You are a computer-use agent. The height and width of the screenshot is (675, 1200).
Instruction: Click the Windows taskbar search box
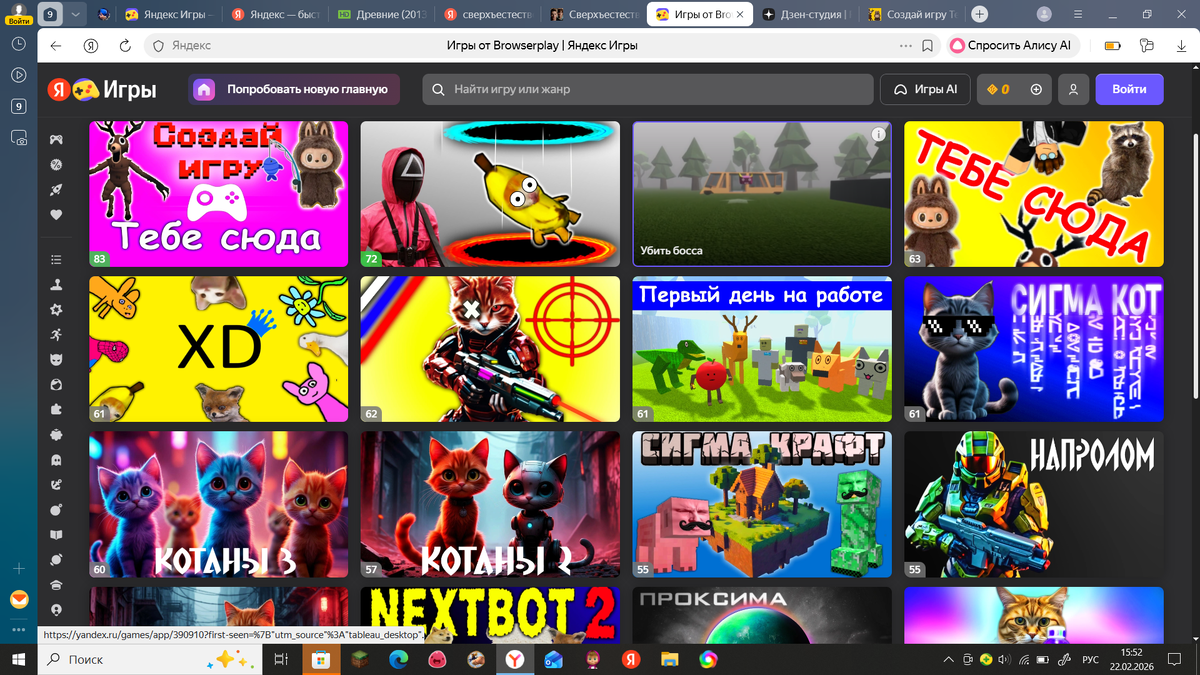150,660
